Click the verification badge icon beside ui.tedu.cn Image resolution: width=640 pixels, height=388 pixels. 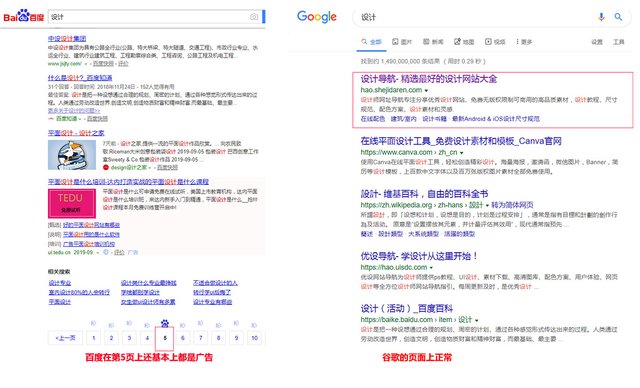click(106, 253)
